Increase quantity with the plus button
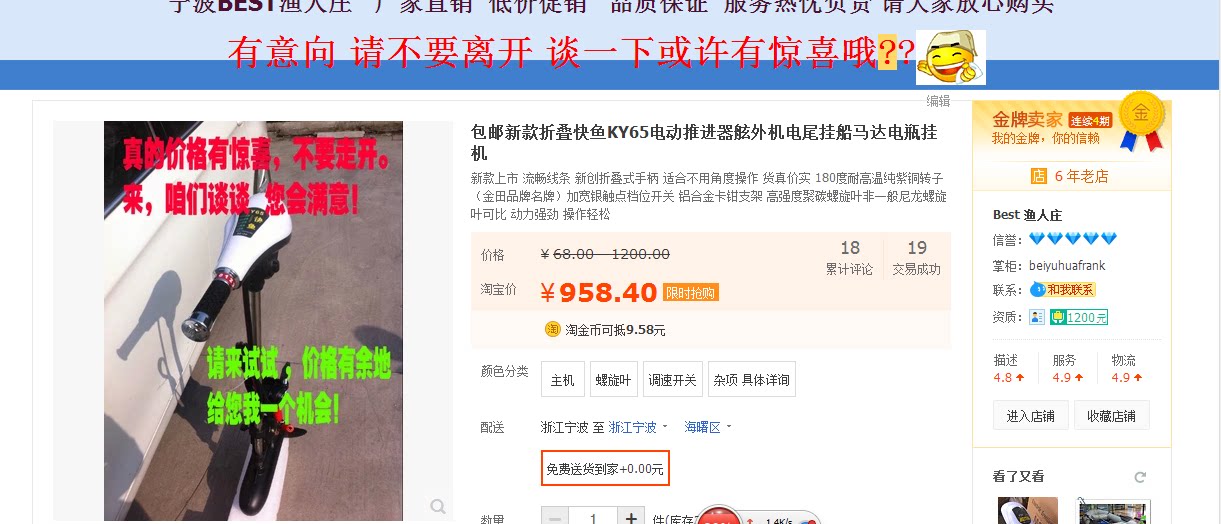 coord(631,518)
